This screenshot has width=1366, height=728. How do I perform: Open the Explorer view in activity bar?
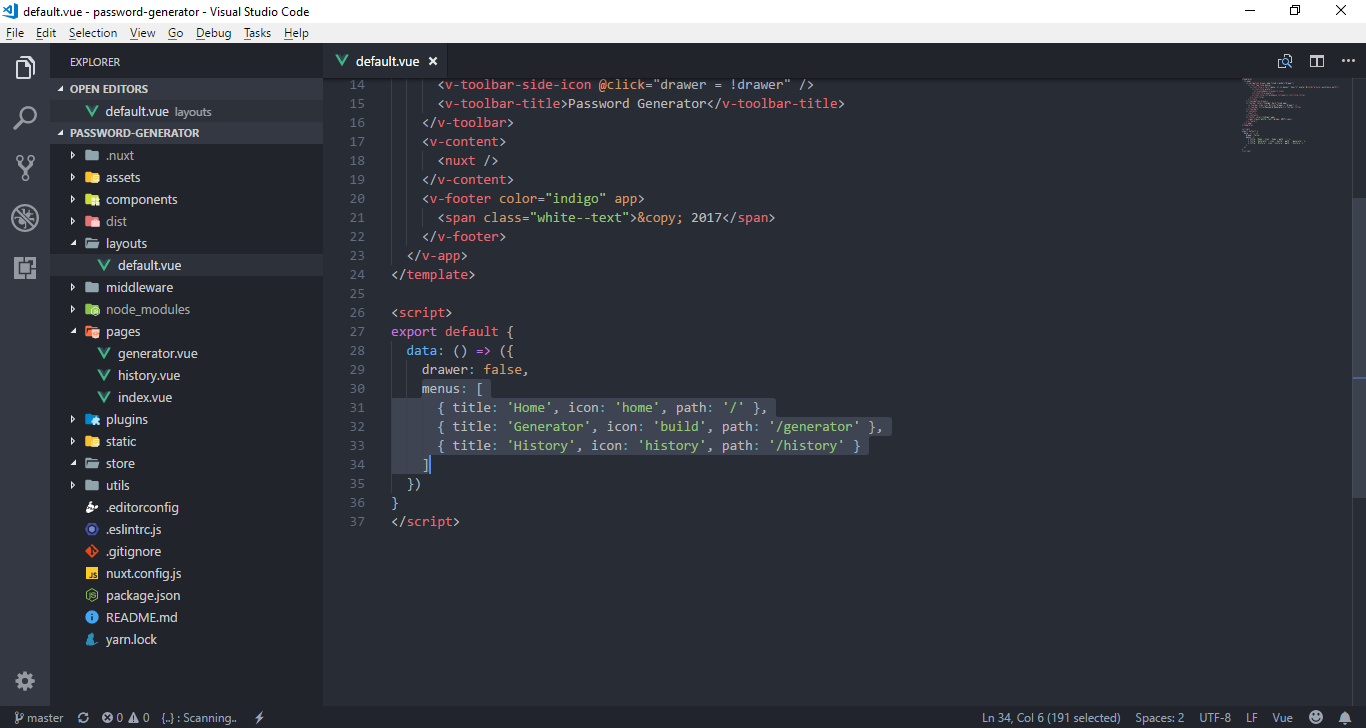pyautogui.click(x=25, y=68)
